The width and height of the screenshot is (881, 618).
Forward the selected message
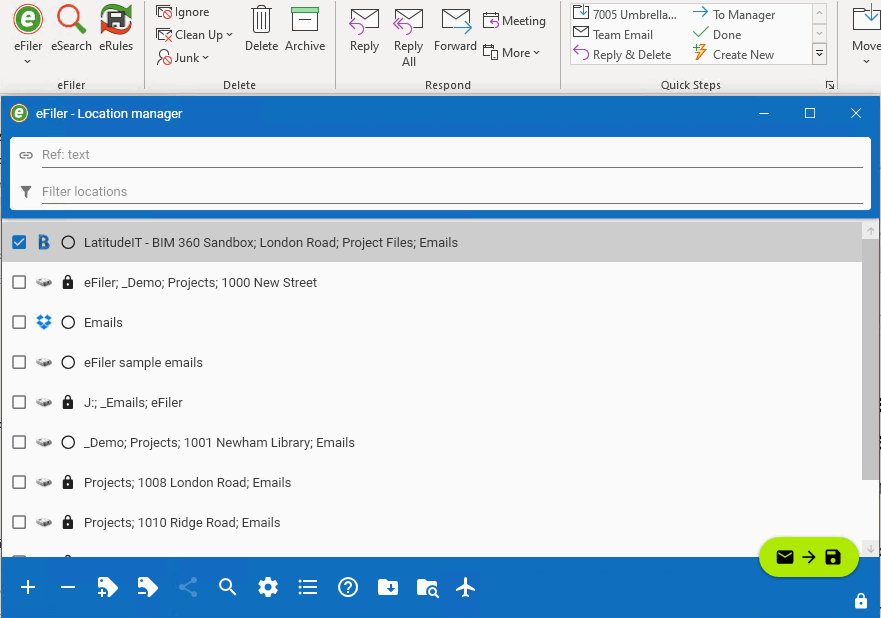[455, 30]
